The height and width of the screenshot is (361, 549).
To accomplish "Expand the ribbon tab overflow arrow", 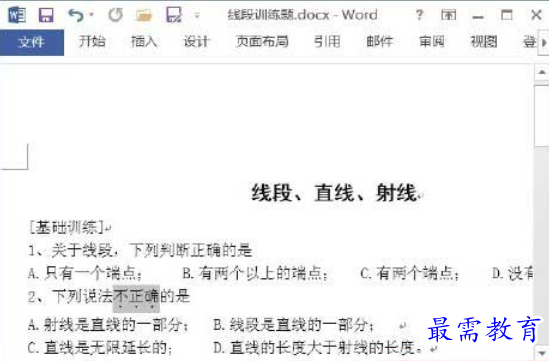I will tap(544, 42).
